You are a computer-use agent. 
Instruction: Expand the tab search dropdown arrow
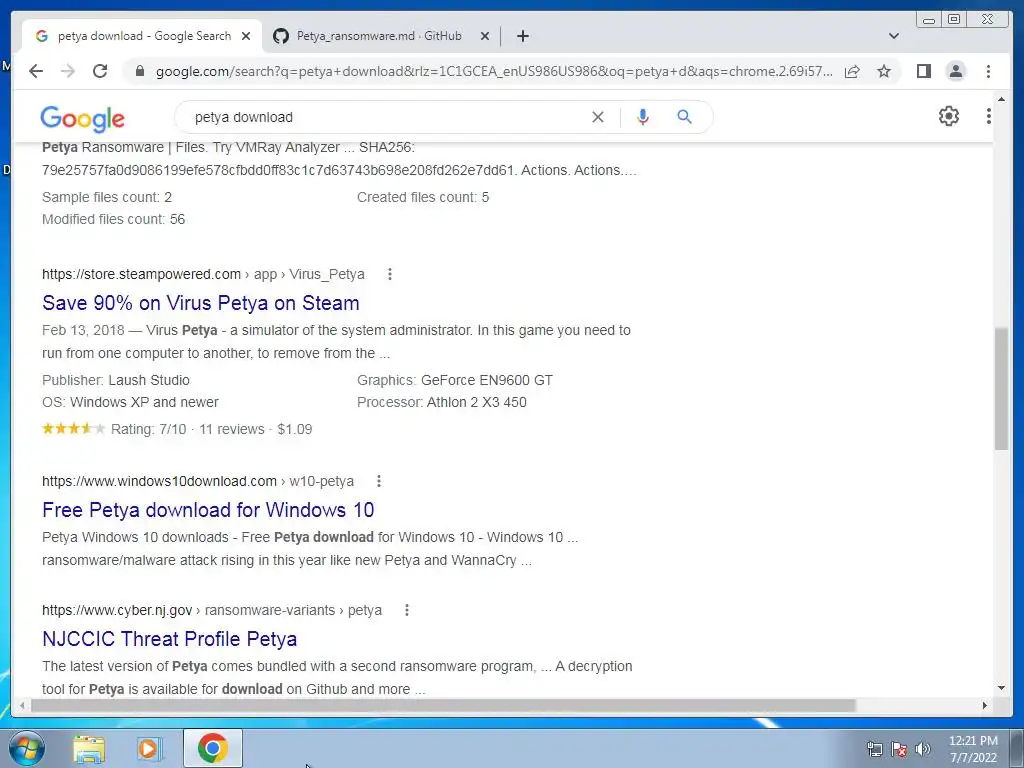893,36
